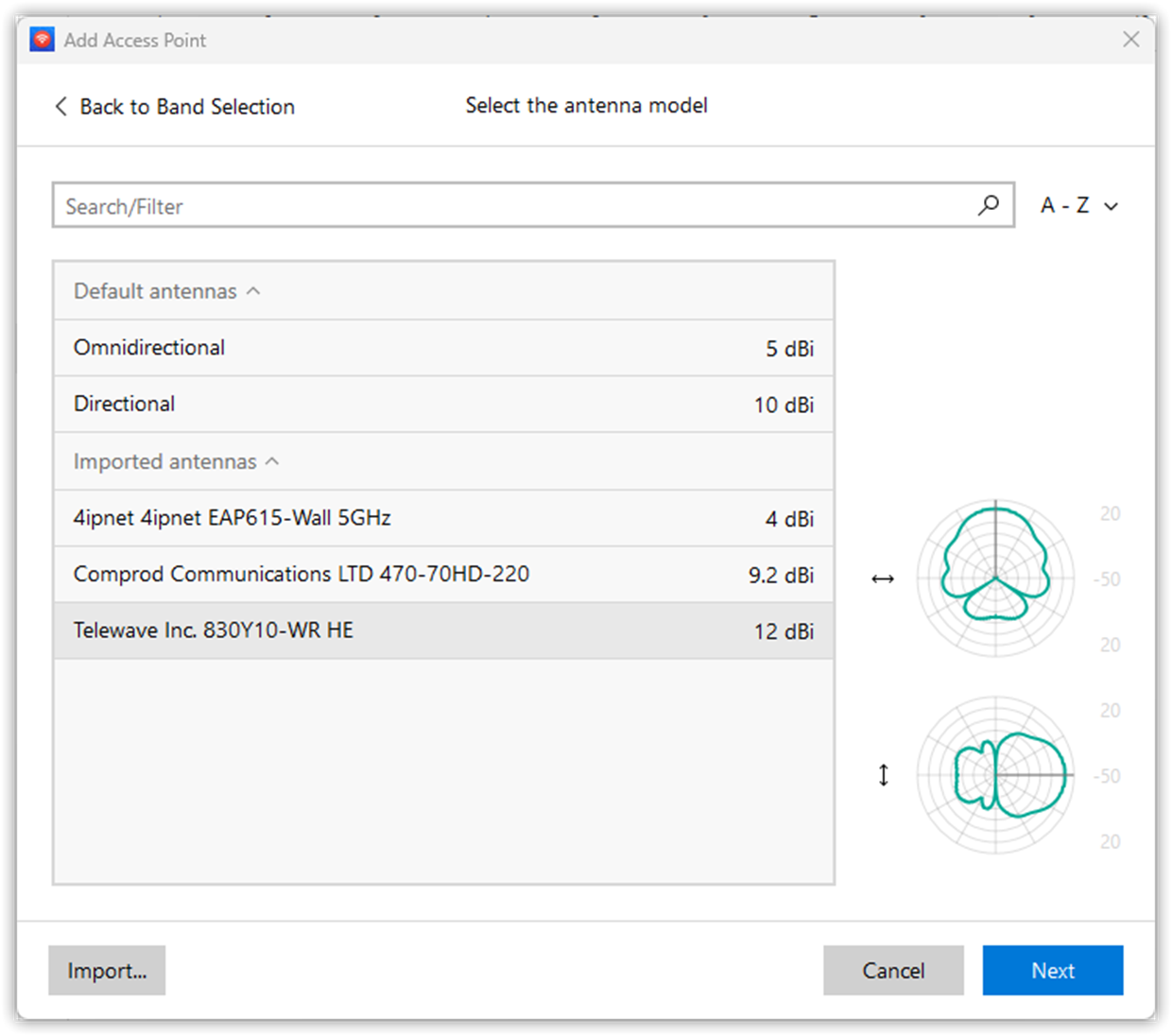The width and height of the screenshot is (1172, 1036).
Task: Collapse the Imported antennas section
Action: point(272,461)
